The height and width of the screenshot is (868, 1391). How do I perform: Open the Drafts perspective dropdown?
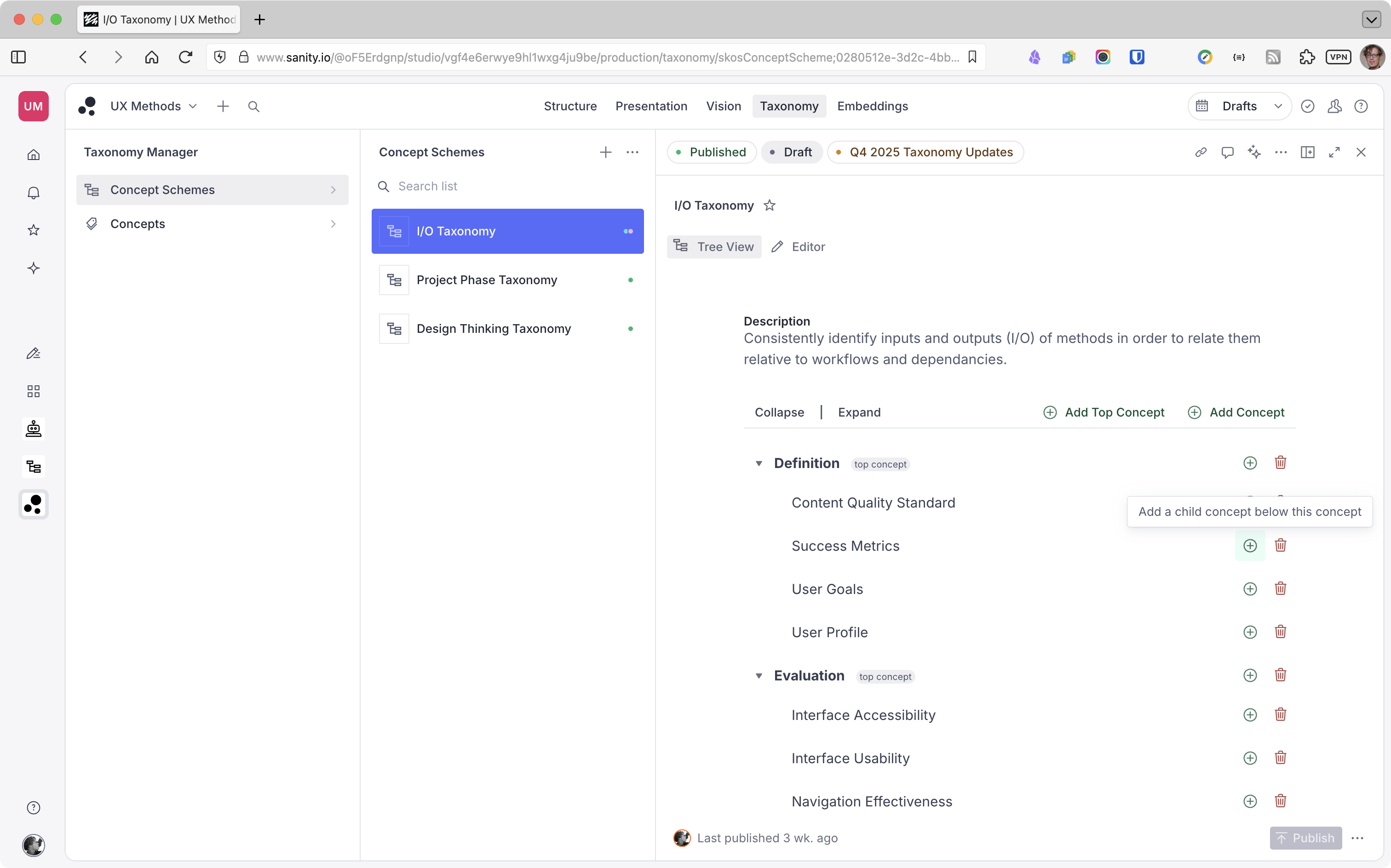tap(1279, 106)
